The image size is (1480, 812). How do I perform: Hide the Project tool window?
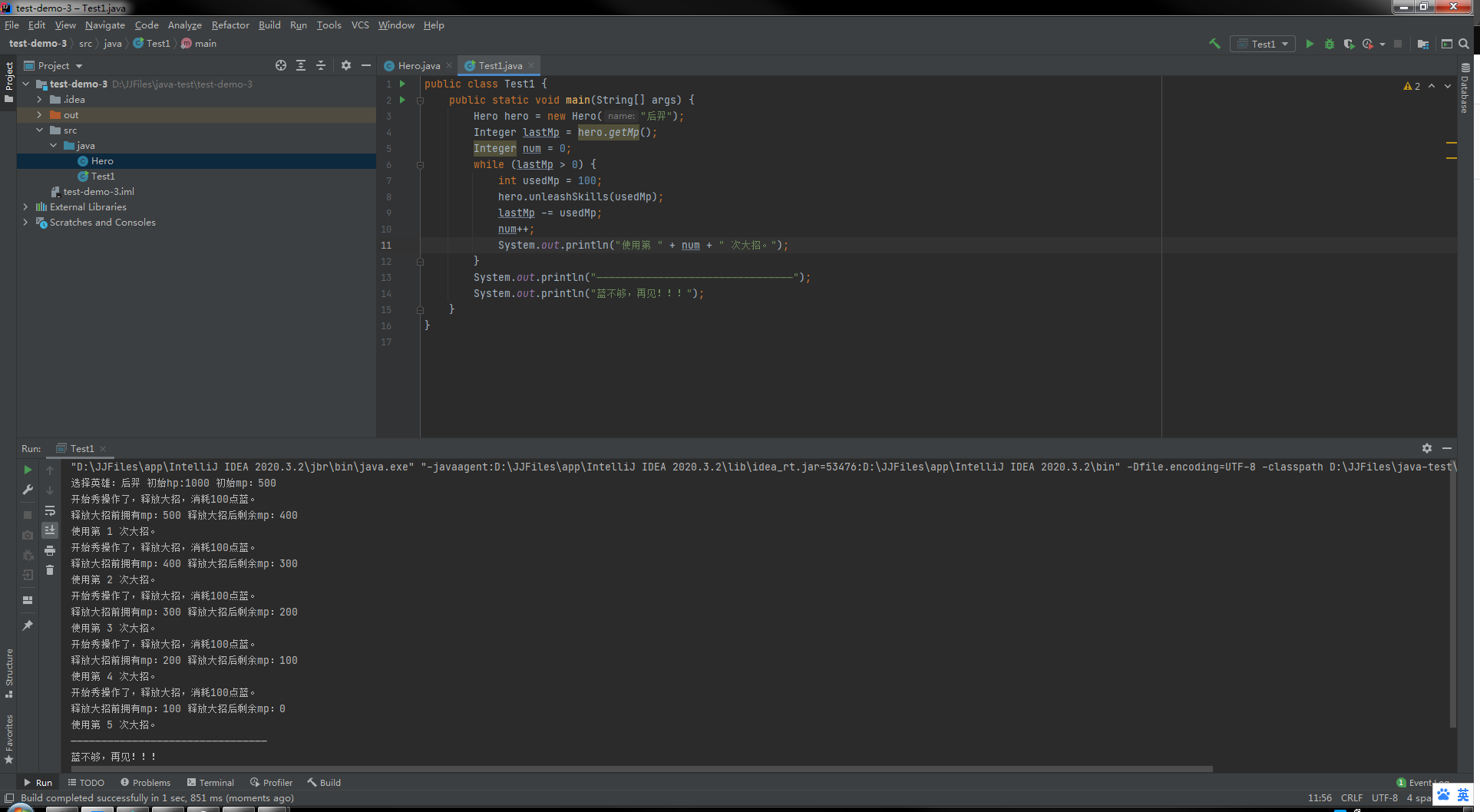(366, 65)
